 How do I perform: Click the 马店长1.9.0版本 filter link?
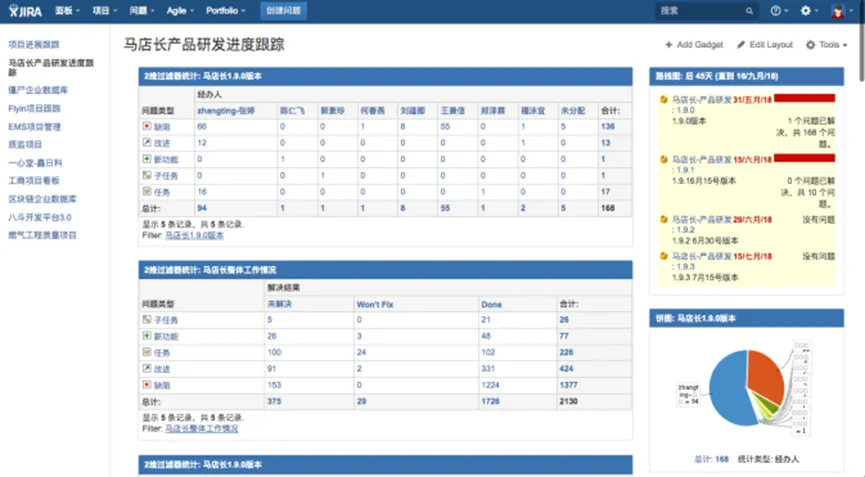(x=194, y=235)
